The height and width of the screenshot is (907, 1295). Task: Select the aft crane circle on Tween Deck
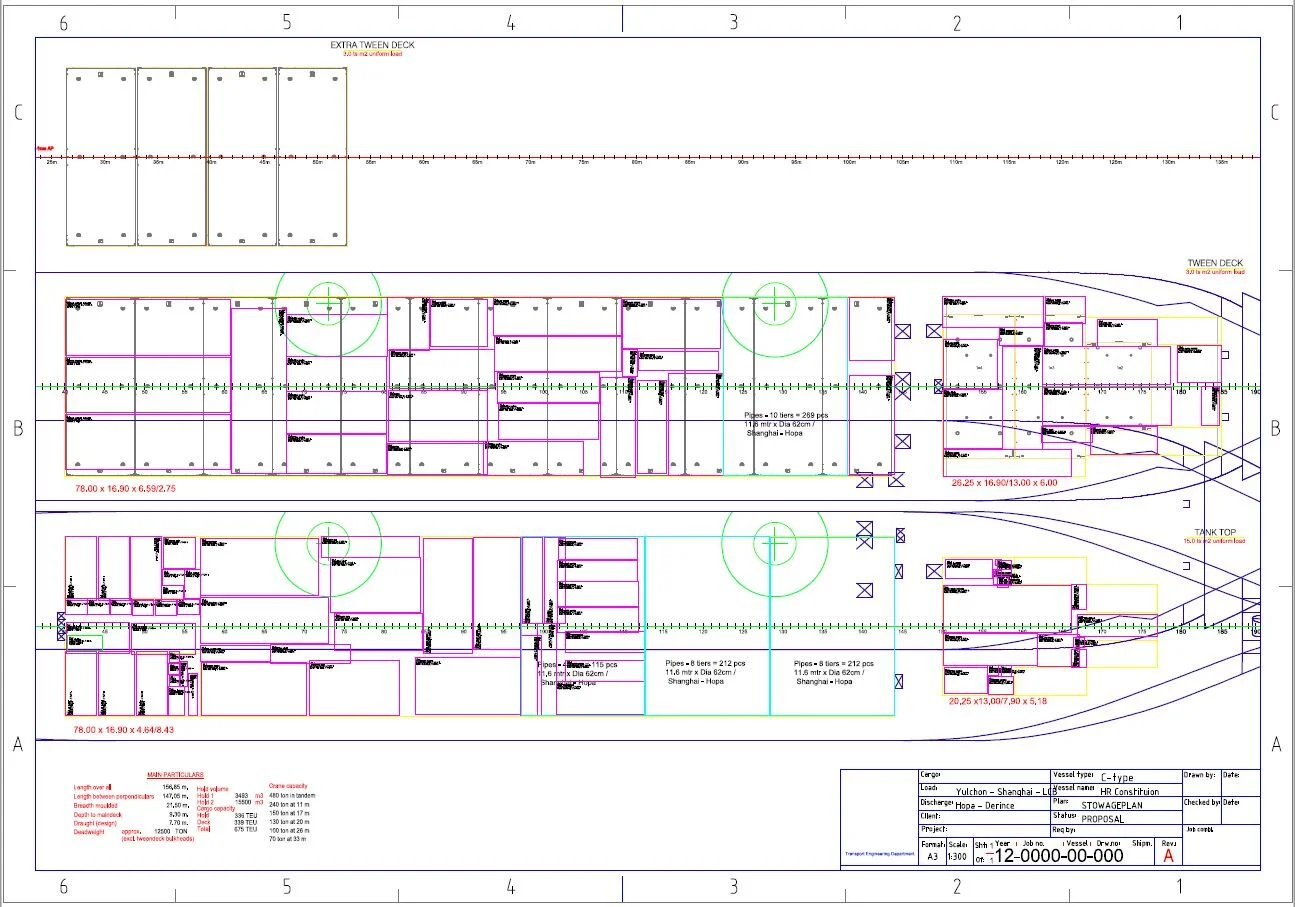(330, 297)
